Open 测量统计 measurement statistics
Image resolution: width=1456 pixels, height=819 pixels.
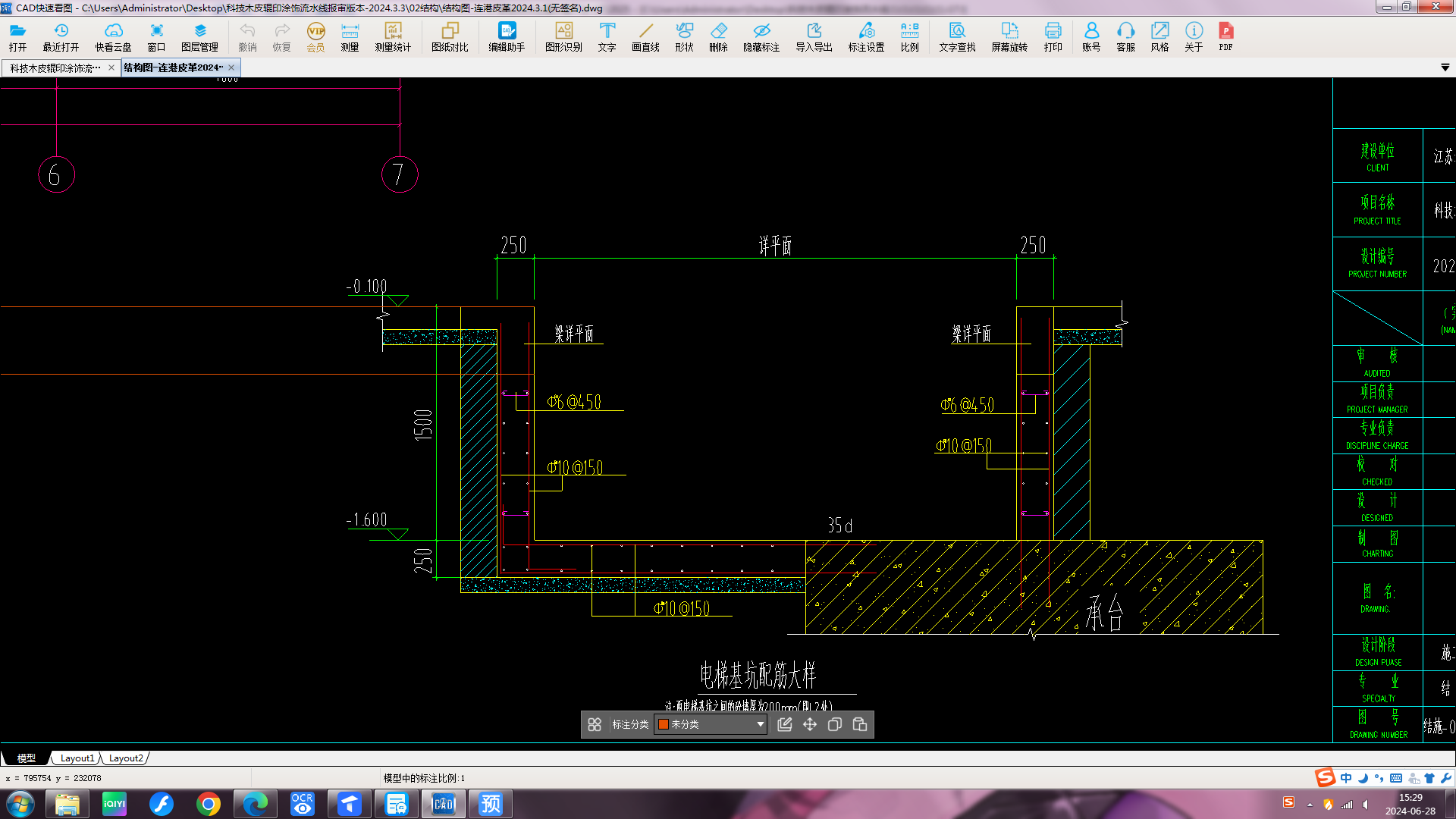tap(393, 36)
